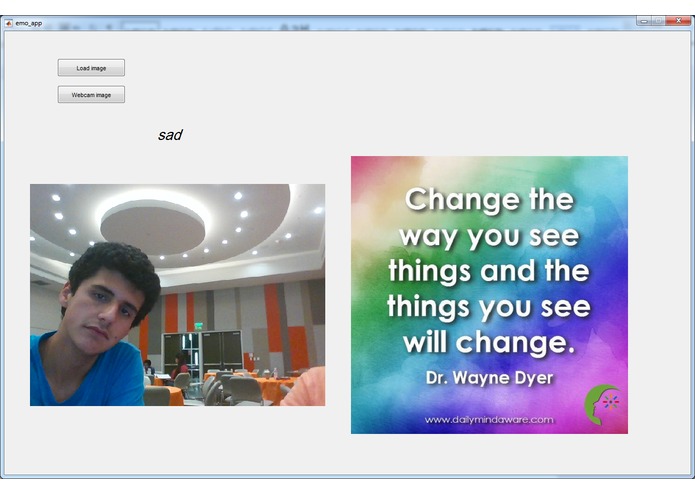Click the webcam photo of the person
The image size is (695, 494).
[177, 295]
